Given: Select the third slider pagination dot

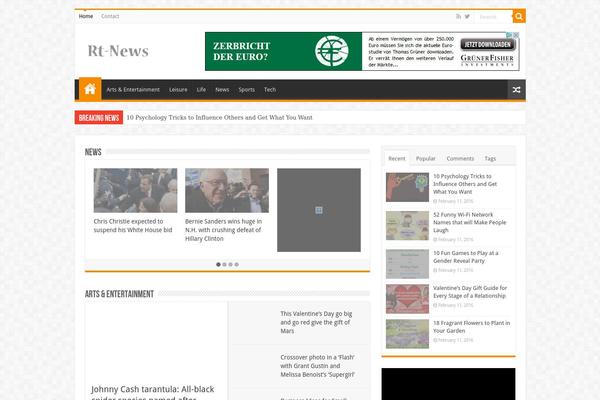Looking at the screenshot, I should pyautogui.click(x=230, y=264).
